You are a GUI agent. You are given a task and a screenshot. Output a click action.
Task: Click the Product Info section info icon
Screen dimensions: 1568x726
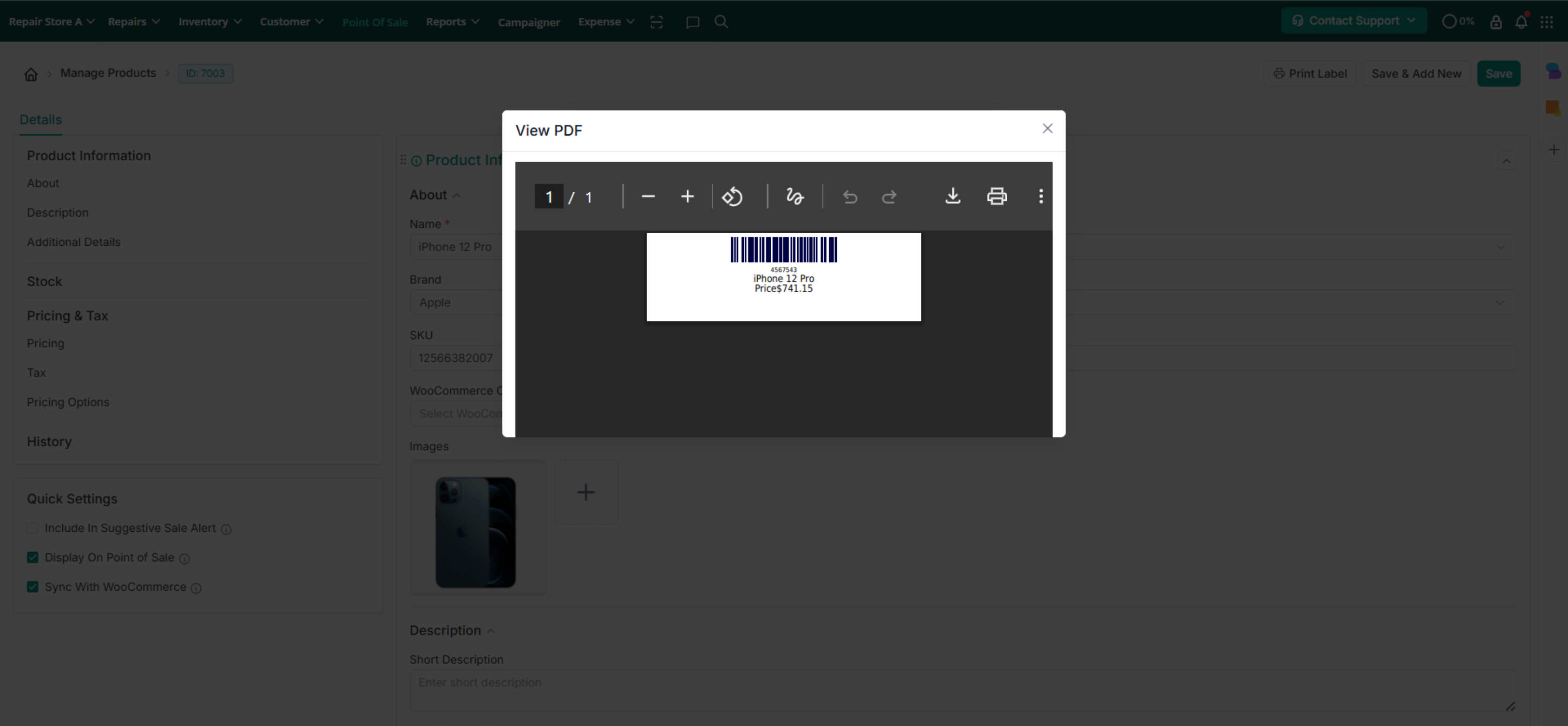point(416,161)
